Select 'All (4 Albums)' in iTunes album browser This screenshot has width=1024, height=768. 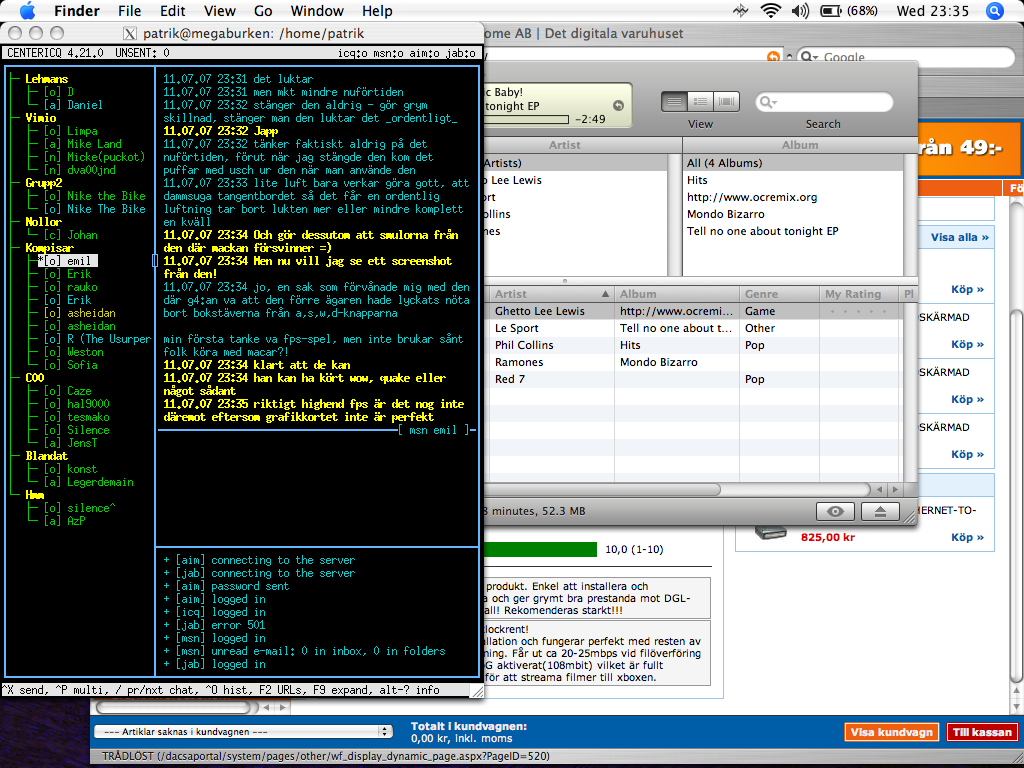(793, 163)
